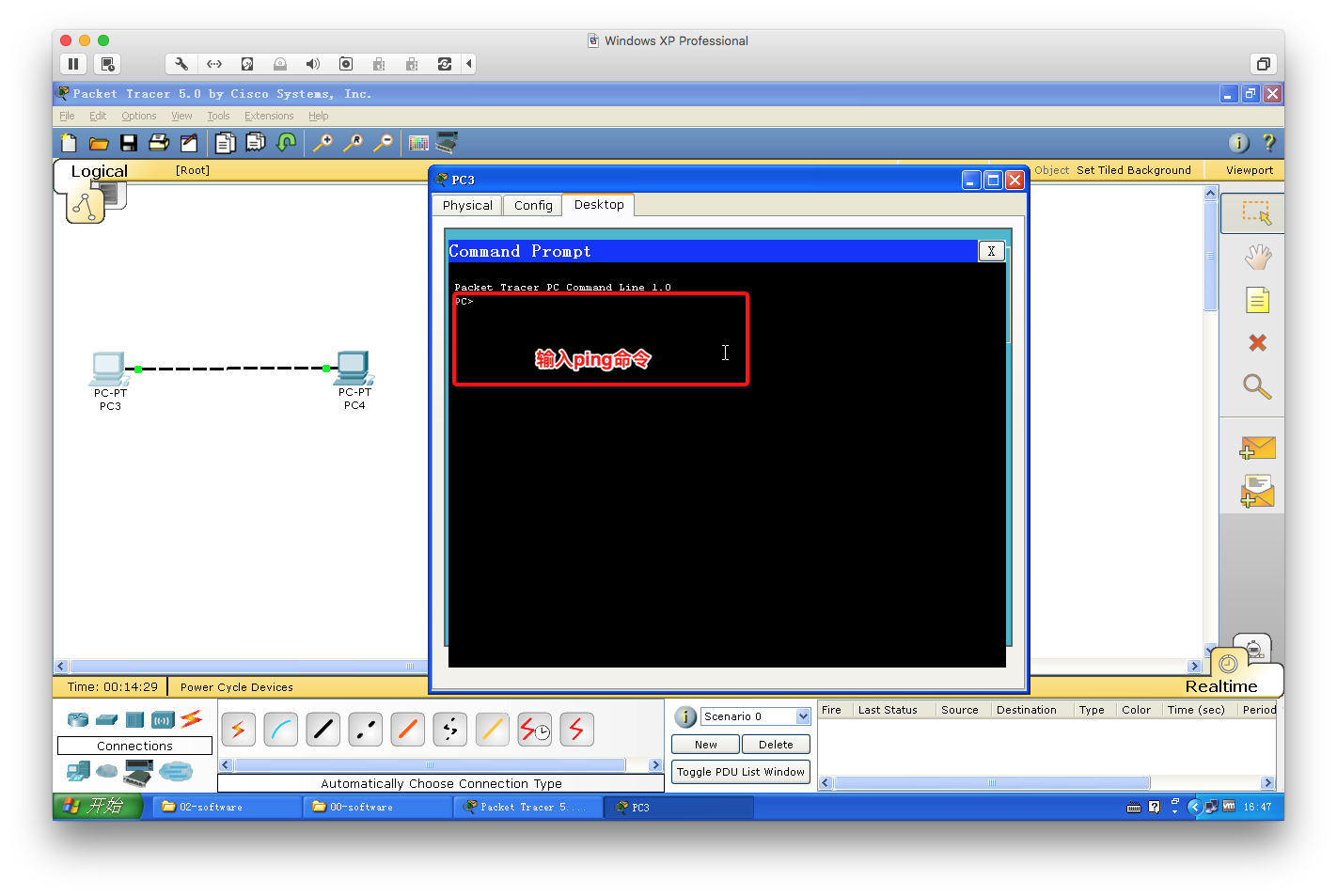Open the Activity Wizard icon
Image resolution: width=1337 pixels, height=896 pixels.
[x=189, y=143]
